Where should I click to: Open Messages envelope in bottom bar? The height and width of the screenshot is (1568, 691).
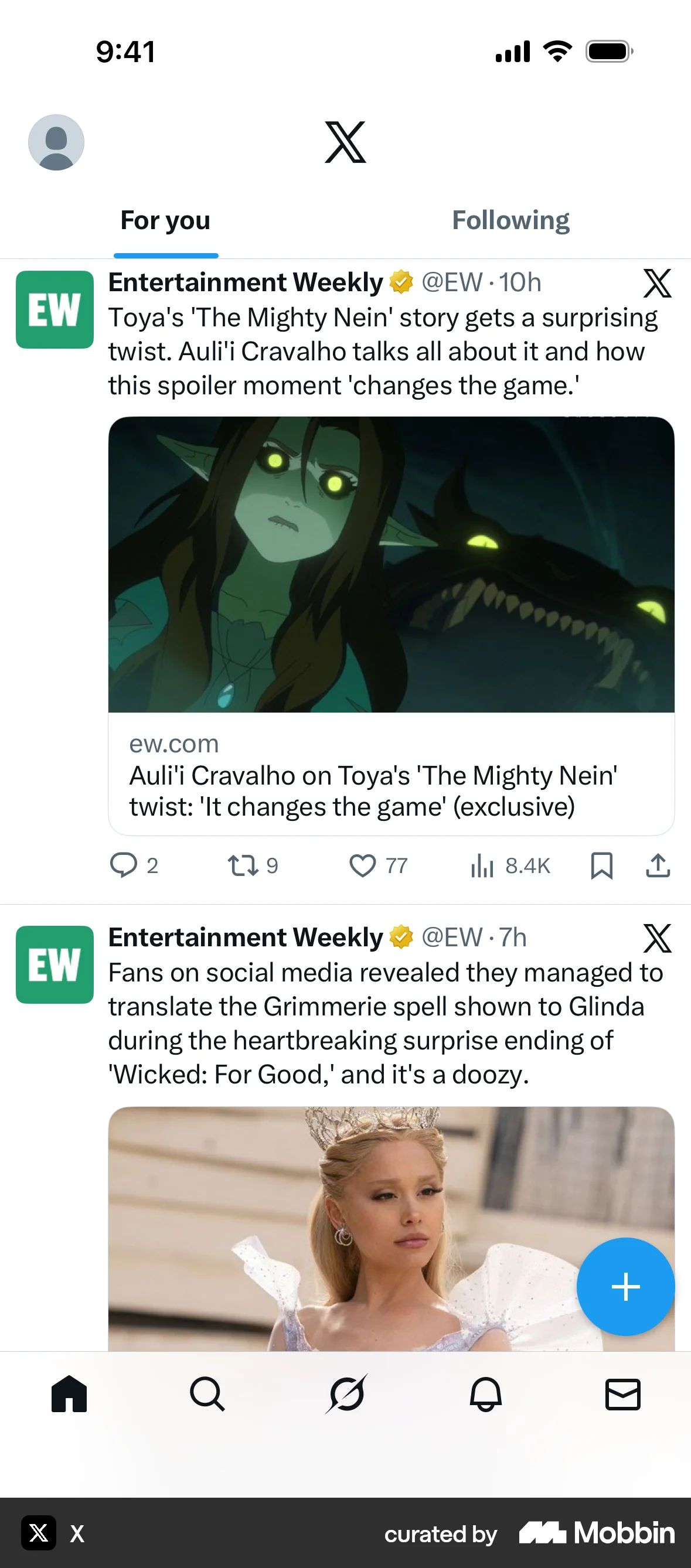coord(623,1394)
